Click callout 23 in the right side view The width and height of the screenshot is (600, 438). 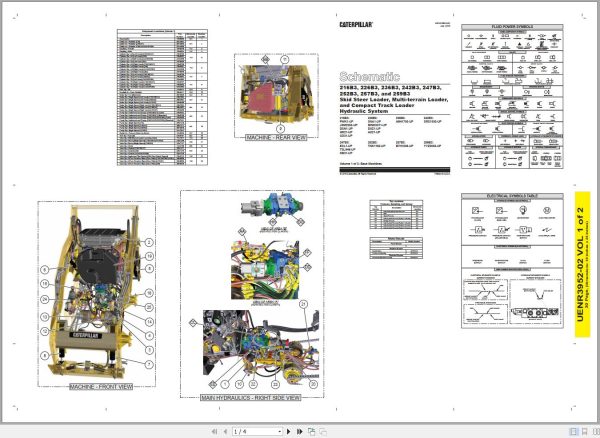tap(275, 384)
